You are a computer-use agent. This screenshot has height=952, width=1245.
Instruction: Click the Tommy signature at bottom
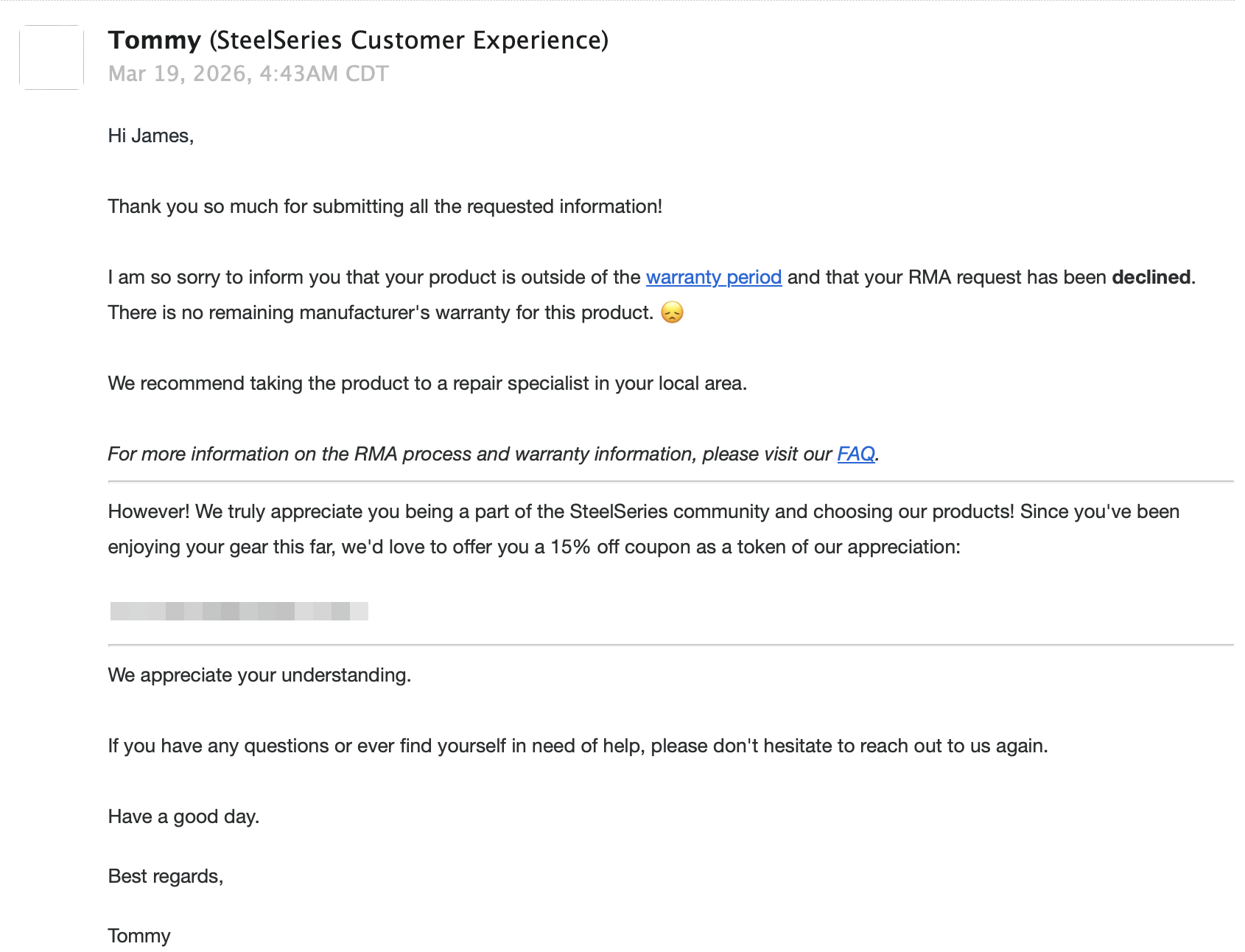coord(139,936)
